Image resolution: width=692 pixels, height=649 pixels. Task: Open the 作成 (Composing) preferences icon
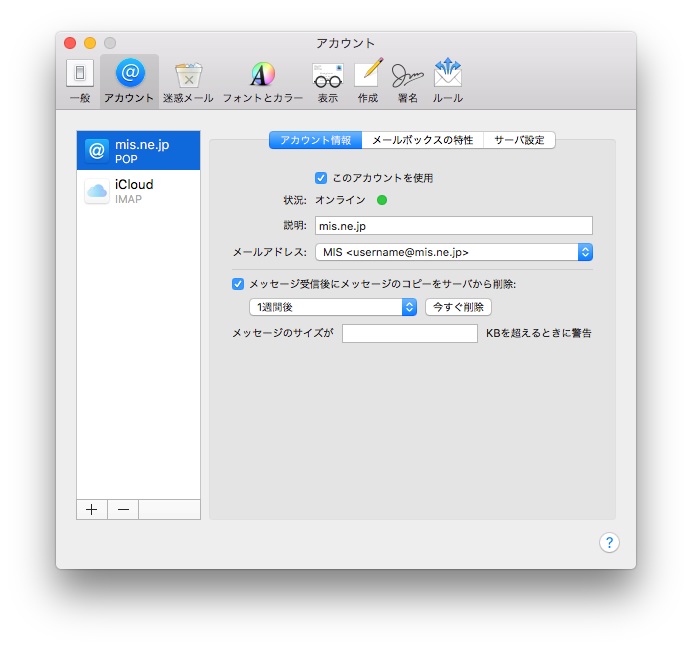368,82
